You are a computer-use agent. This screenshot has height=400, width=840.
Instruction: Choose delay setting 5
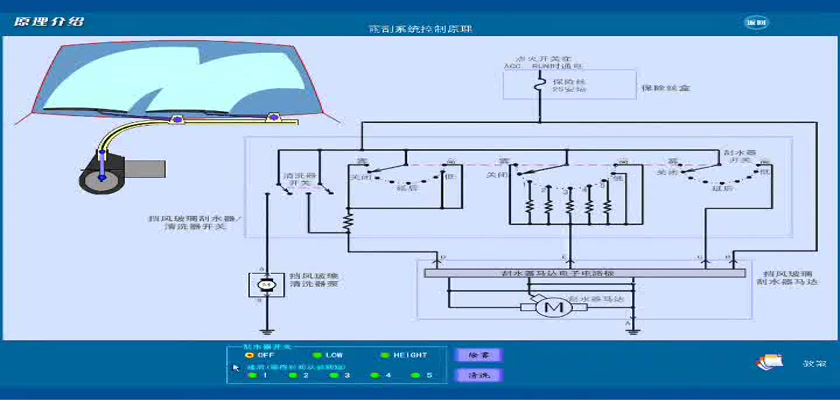coord(415,375)
